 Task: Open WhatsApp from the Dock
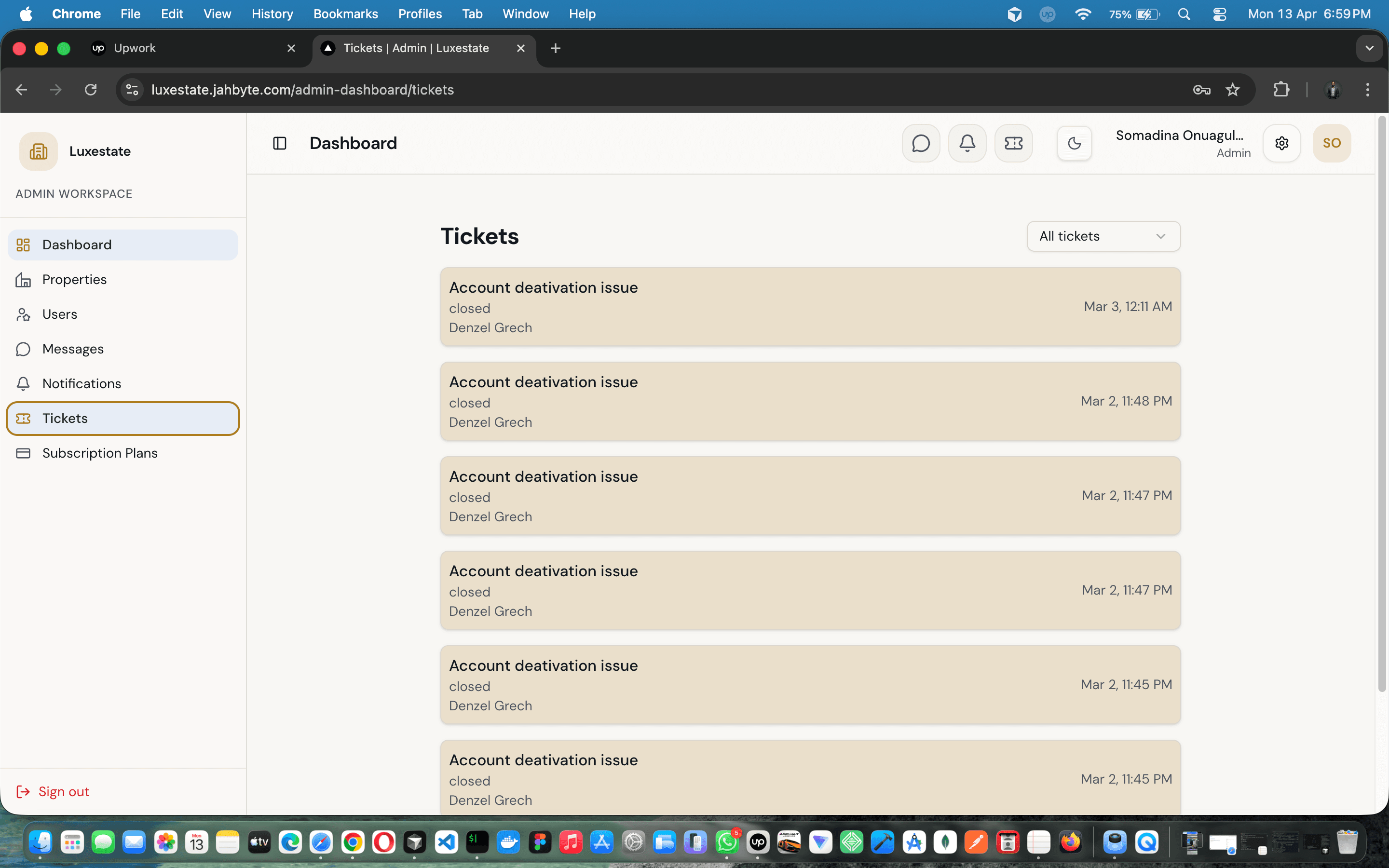pyautogui.click(x=727, y=842)
